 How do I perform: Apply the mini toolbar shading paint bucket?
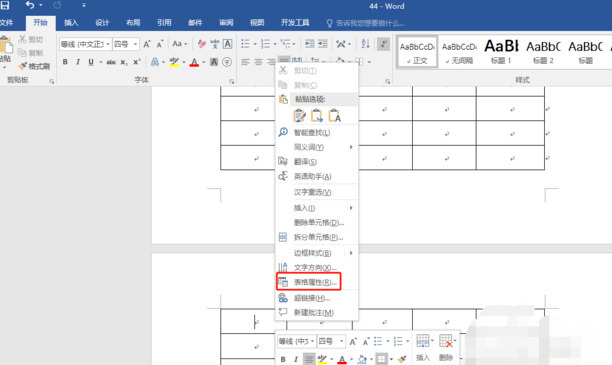tap(362, 359)
